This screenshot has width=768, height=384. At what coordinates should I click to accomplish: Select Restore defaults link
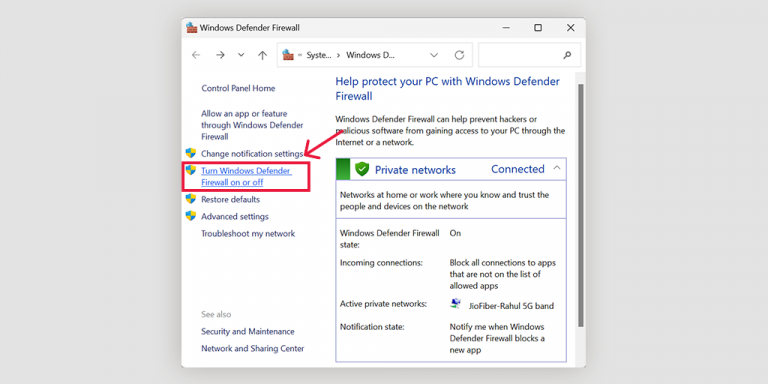(x=231, y=199)
